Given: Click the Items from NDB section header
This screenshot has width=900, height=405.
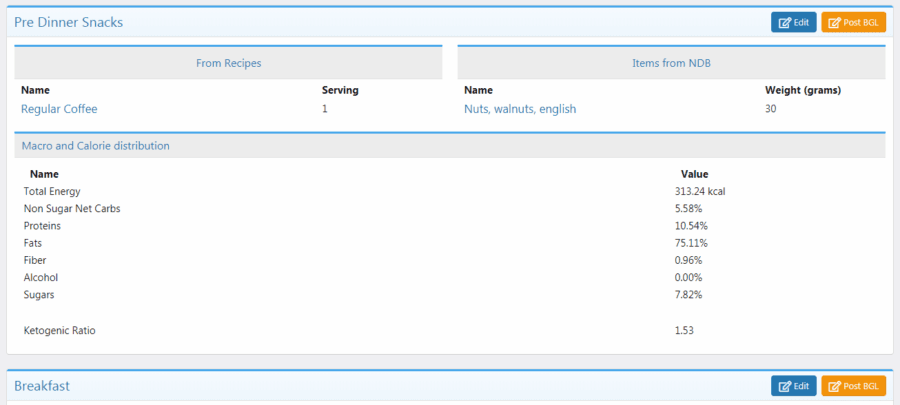Looking at the screenshot, I should tap(671, 63).
